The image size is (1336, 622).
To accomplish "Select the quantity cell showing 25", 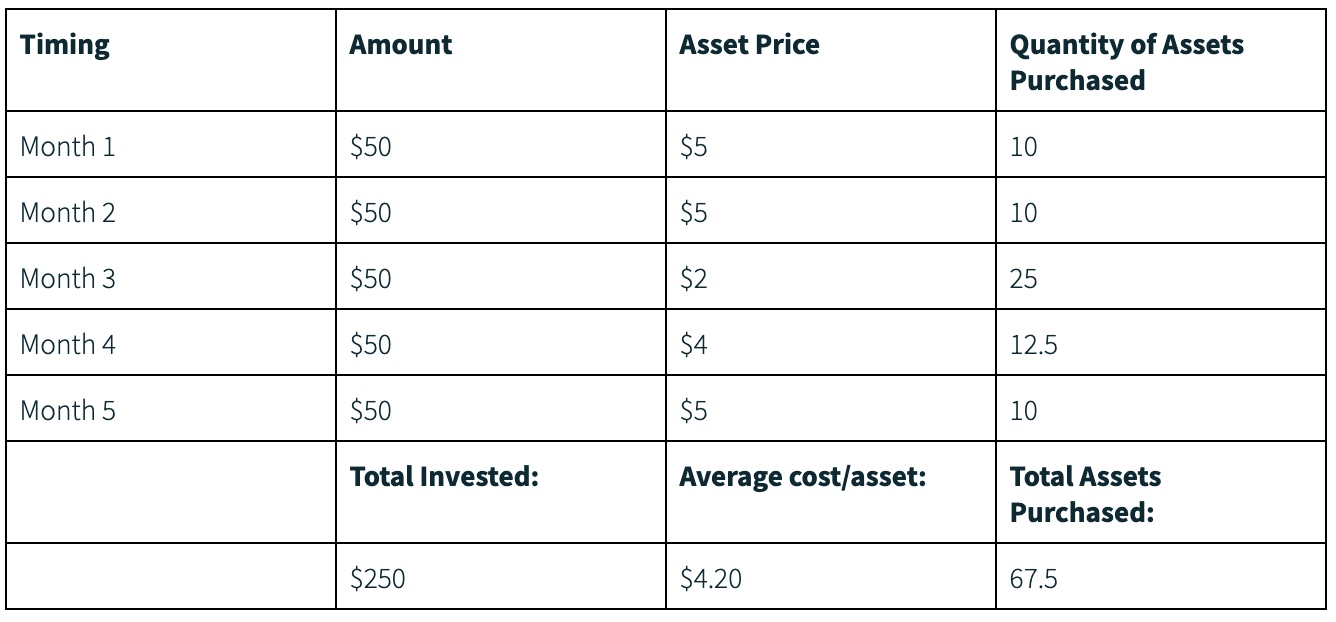I will [x=1023, y=279].
